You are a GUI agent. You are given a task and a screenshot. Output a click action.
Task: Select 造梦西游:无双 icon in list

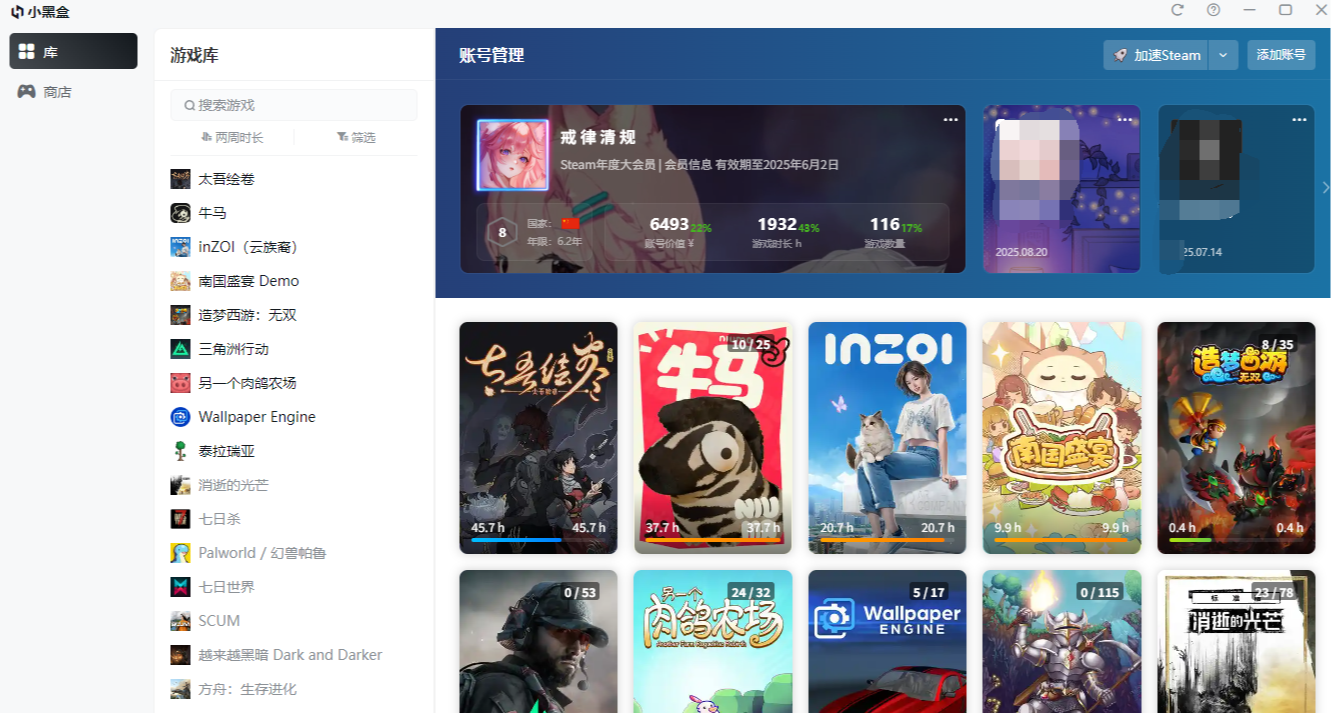point(180,315)
